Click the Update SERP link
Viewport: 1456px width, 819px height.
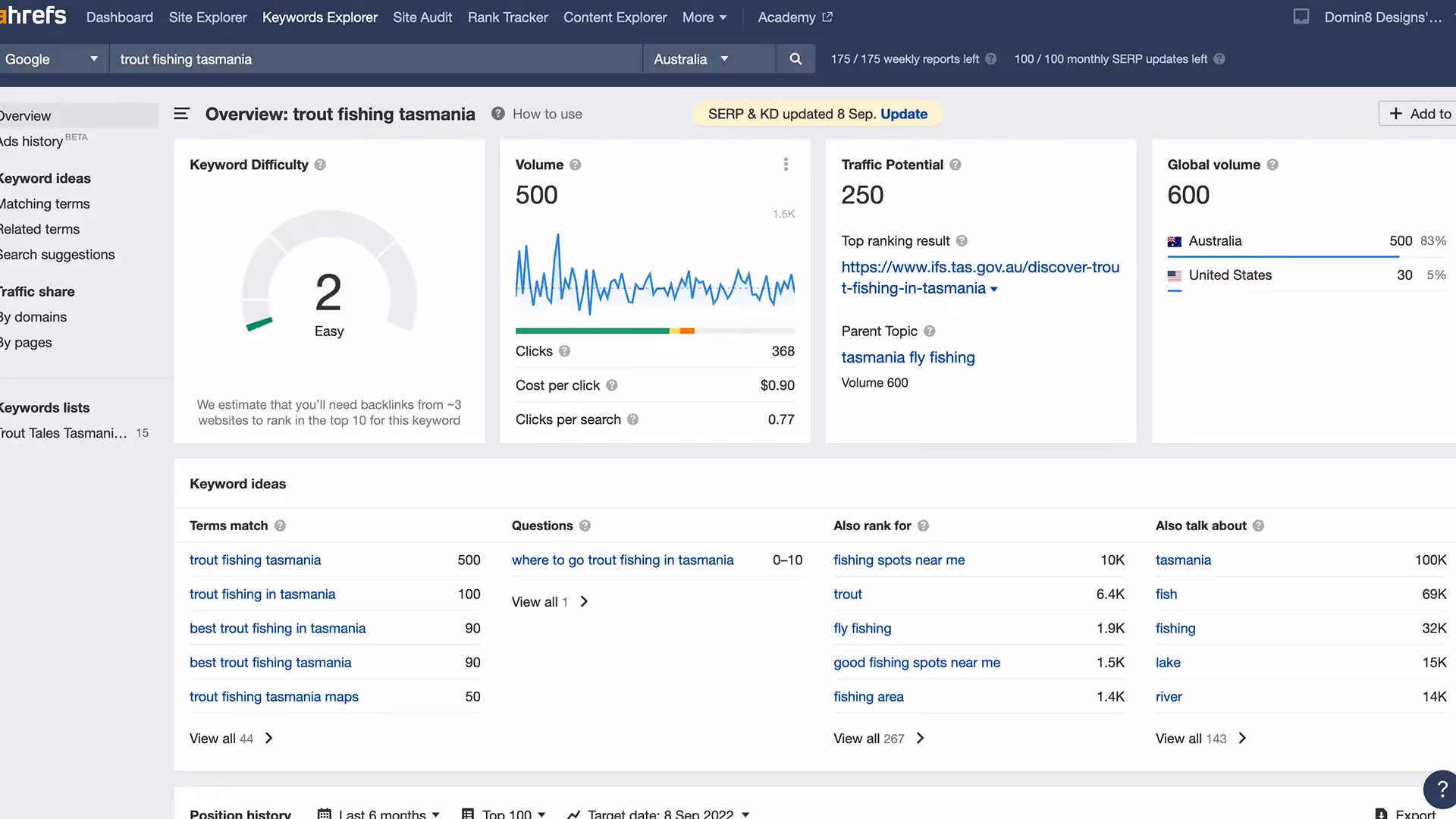[x=904, y=114]
